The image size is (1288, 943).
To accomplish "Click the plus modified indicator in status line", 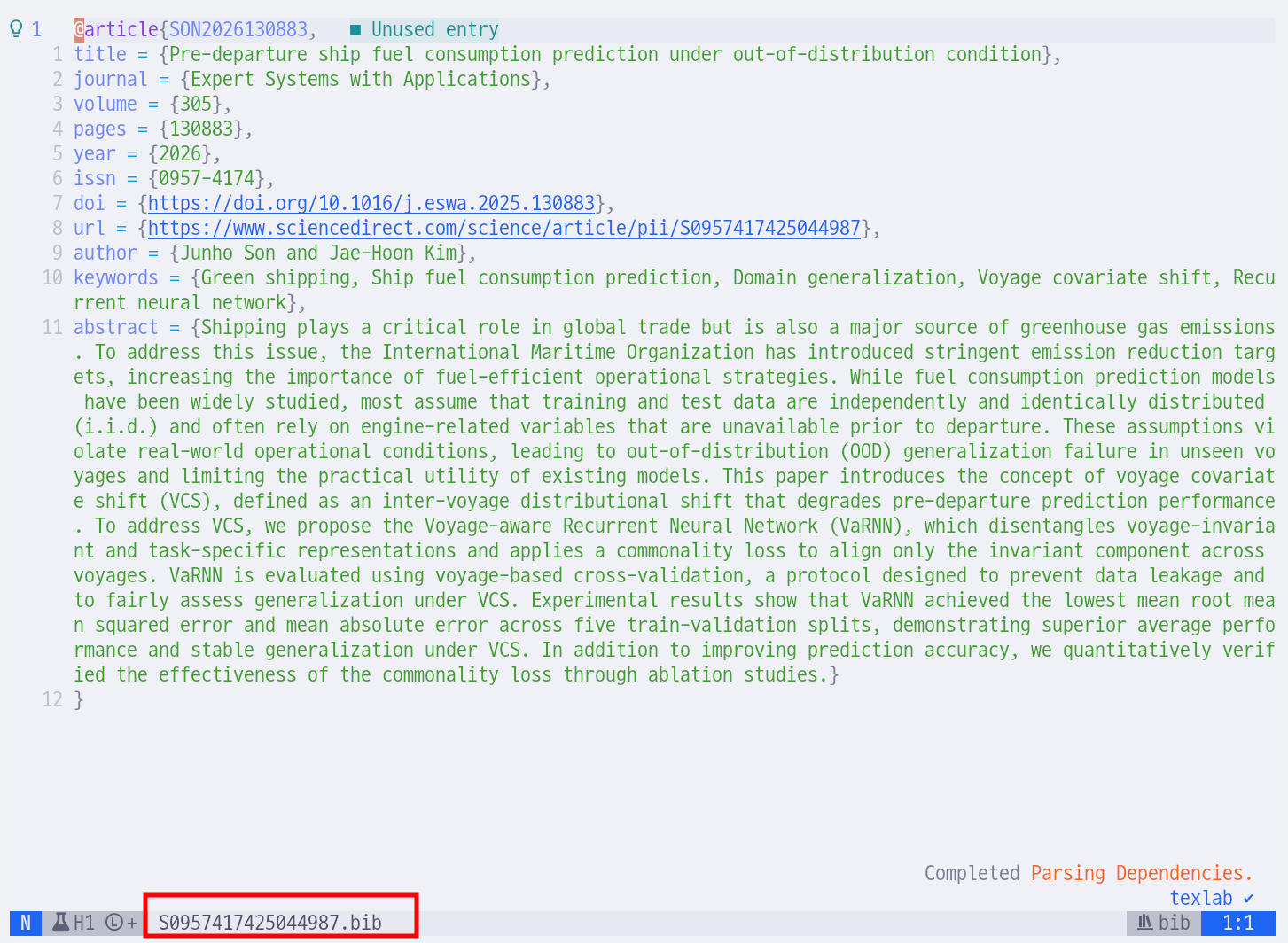I will pos(132,923).
